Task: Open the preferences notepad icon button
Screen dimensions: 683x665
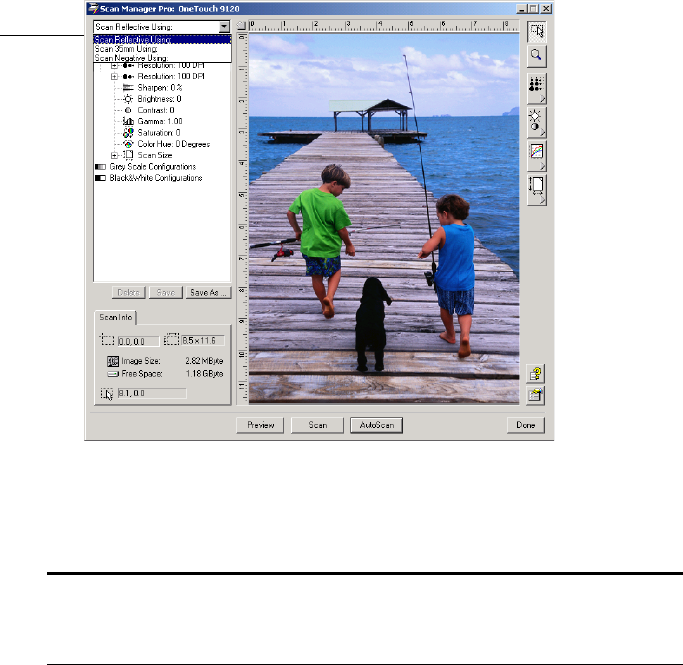Action: pos(535,395)
